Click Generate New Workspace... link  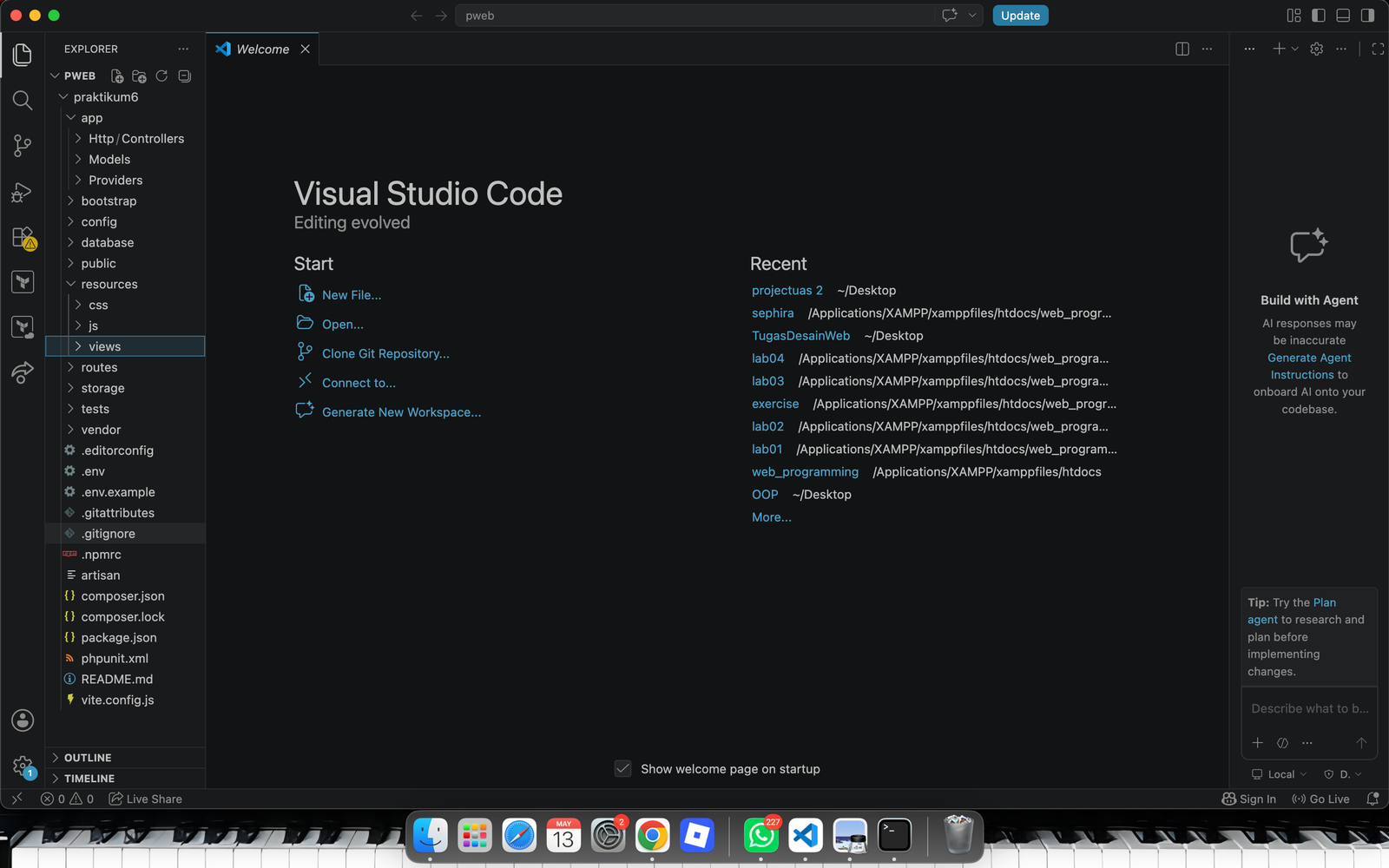[x=401, y=412]
